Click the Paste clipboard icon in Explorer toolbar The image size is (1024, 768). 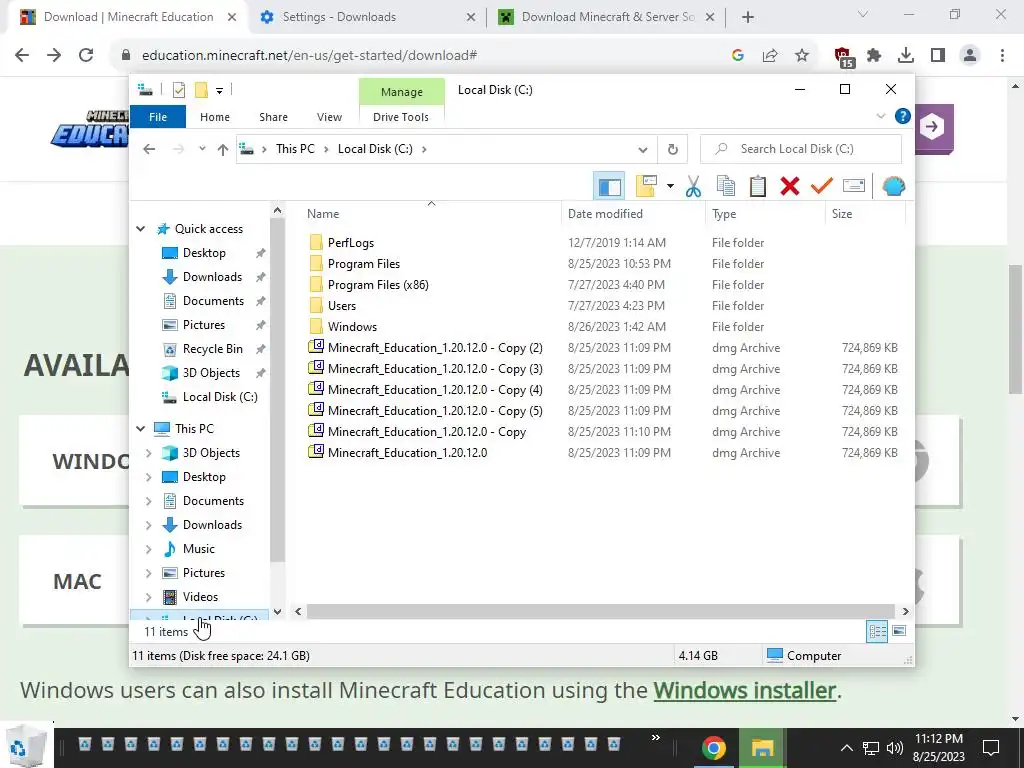(758, 187)
